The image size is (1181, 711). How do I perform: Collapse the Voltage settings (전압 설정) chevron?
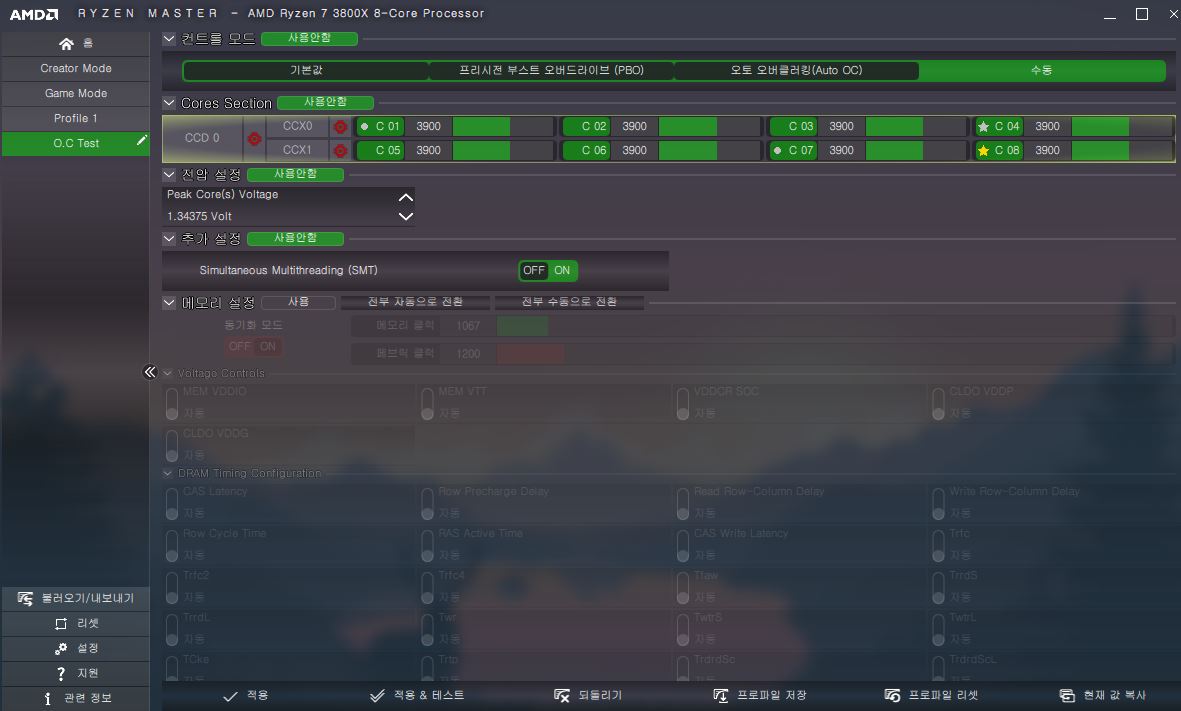(x=169, y=175)
